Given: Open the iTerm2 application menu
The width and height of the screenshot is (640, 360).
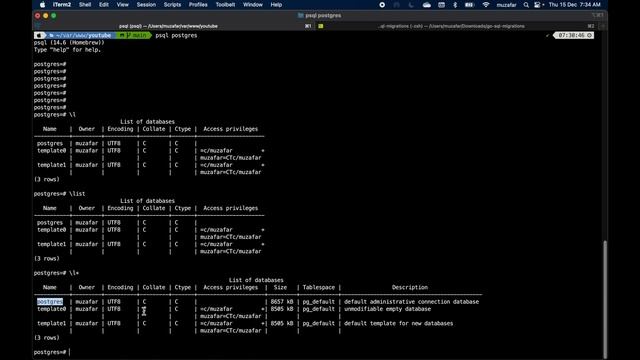Looking at the screenshot, I should [x=62, y=5].
